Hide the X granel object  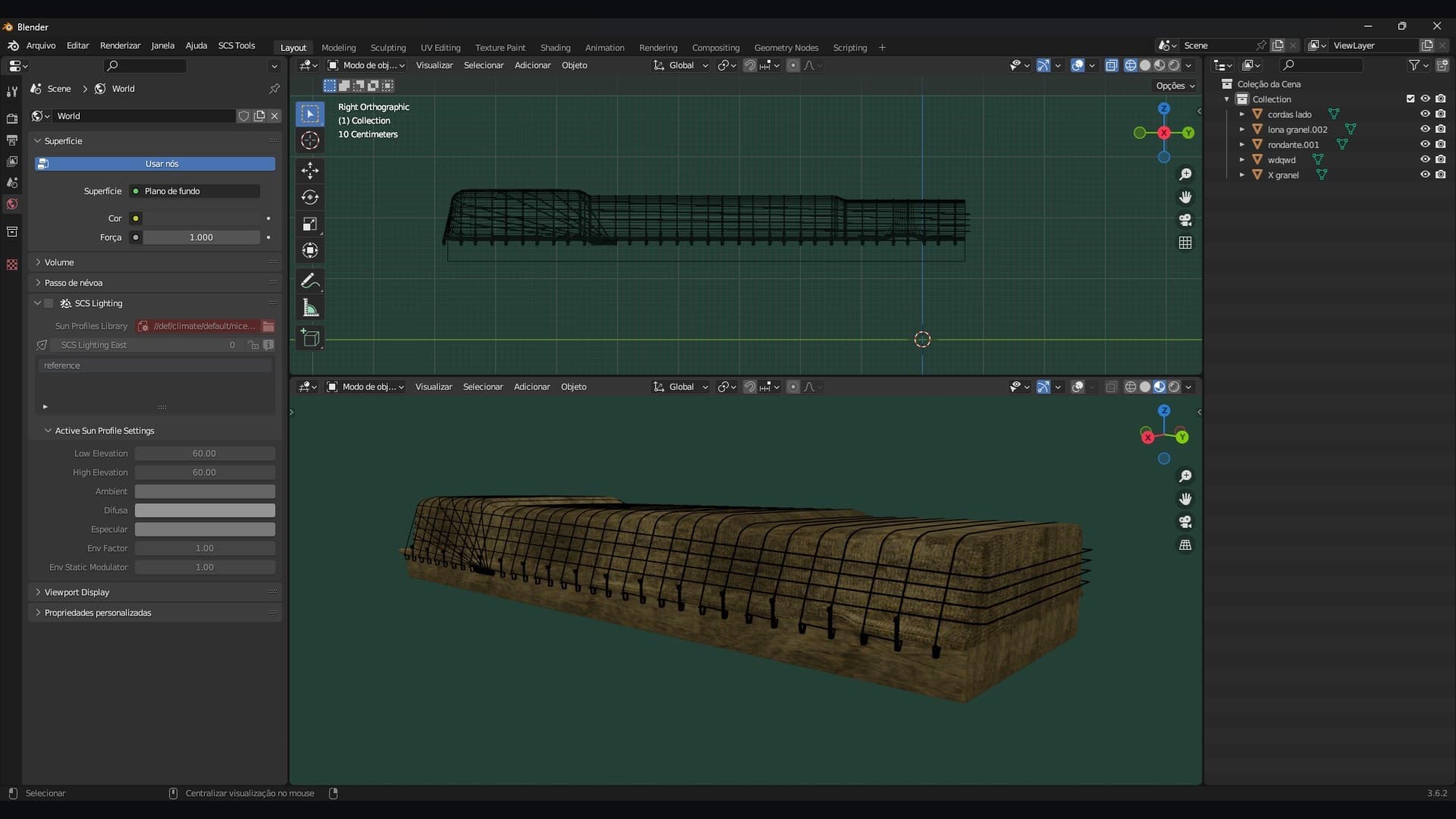[x=1425, y=174]
